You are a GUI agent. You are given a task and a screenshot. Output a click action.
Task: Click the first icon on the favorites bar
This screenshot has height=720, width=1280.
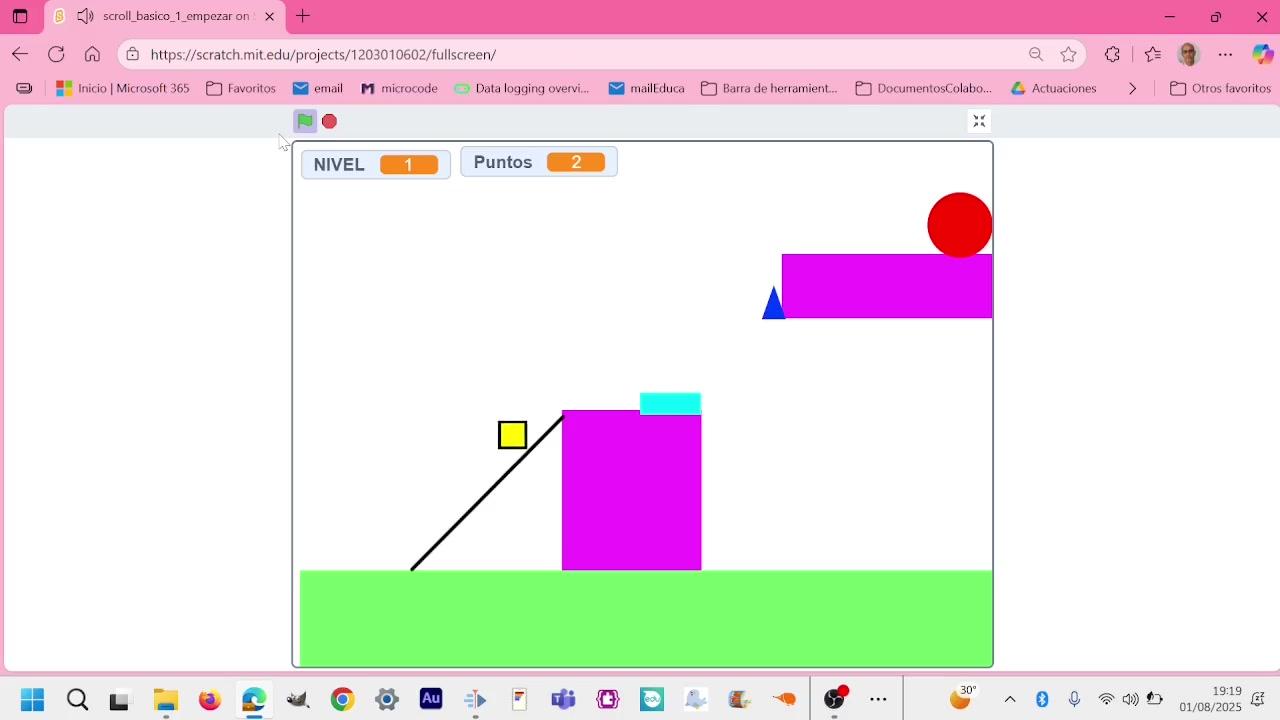tap(24, 88)
